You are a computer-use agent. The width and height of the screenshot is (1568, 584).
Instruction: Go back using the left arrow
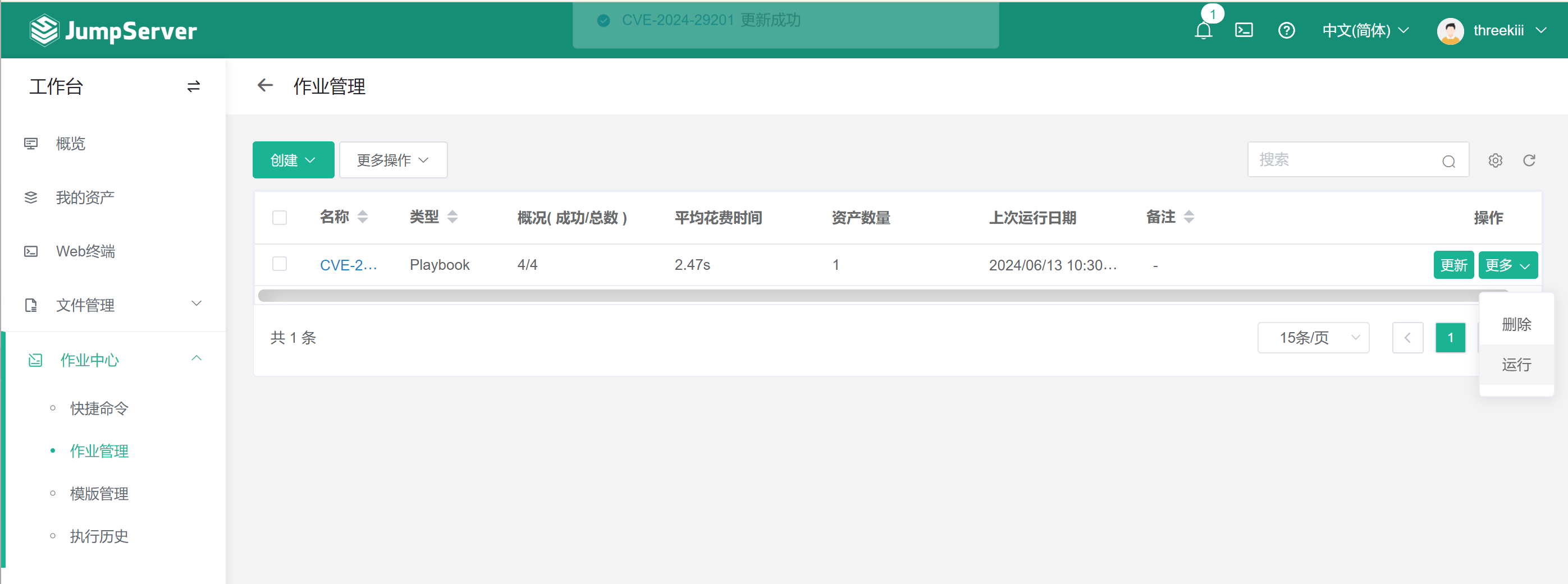tap(265, 86)
